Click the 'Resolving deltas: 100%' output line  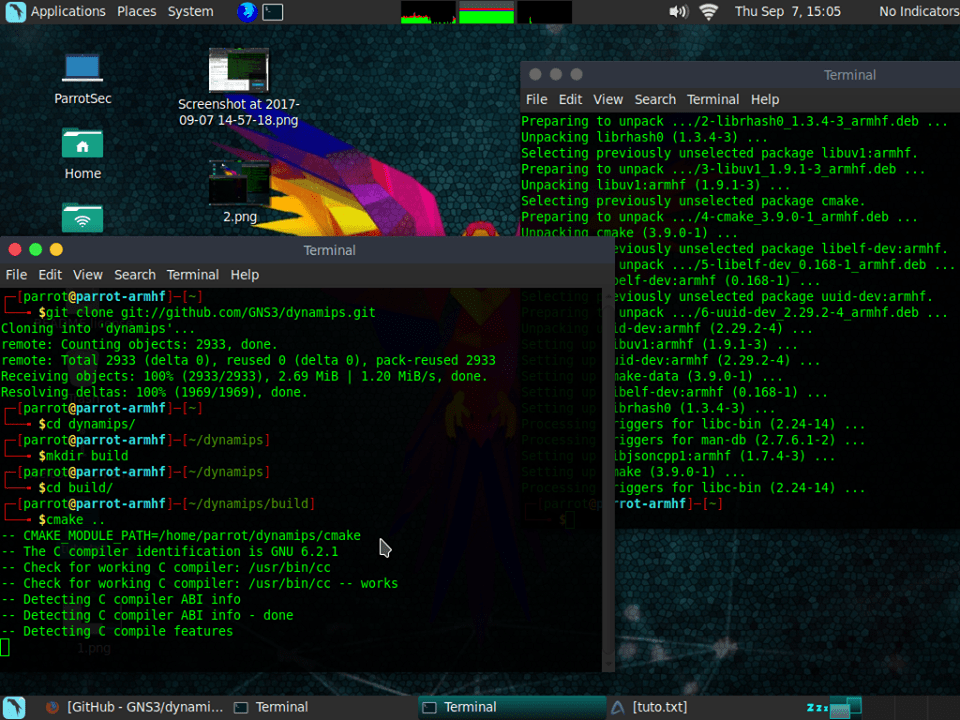coord(154,392)
